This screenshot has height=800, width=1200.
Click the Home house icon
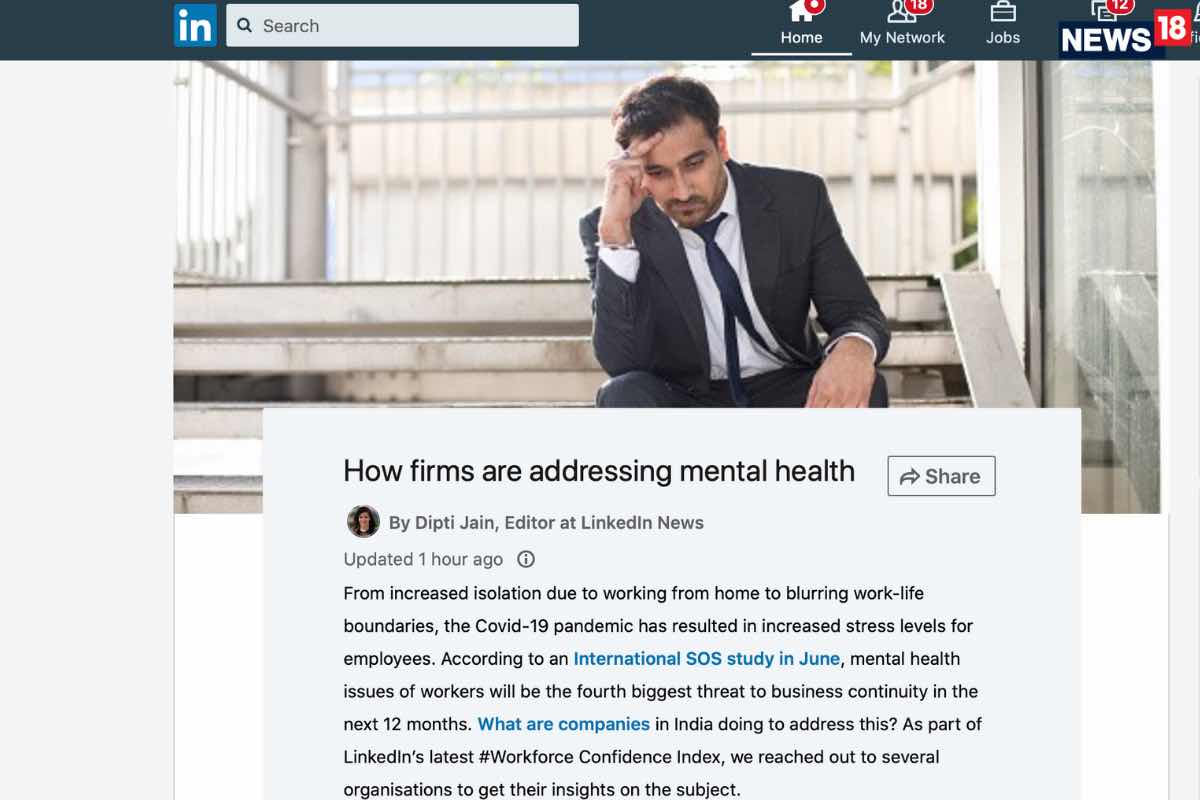pyautogui.click(x=802, y=11)
